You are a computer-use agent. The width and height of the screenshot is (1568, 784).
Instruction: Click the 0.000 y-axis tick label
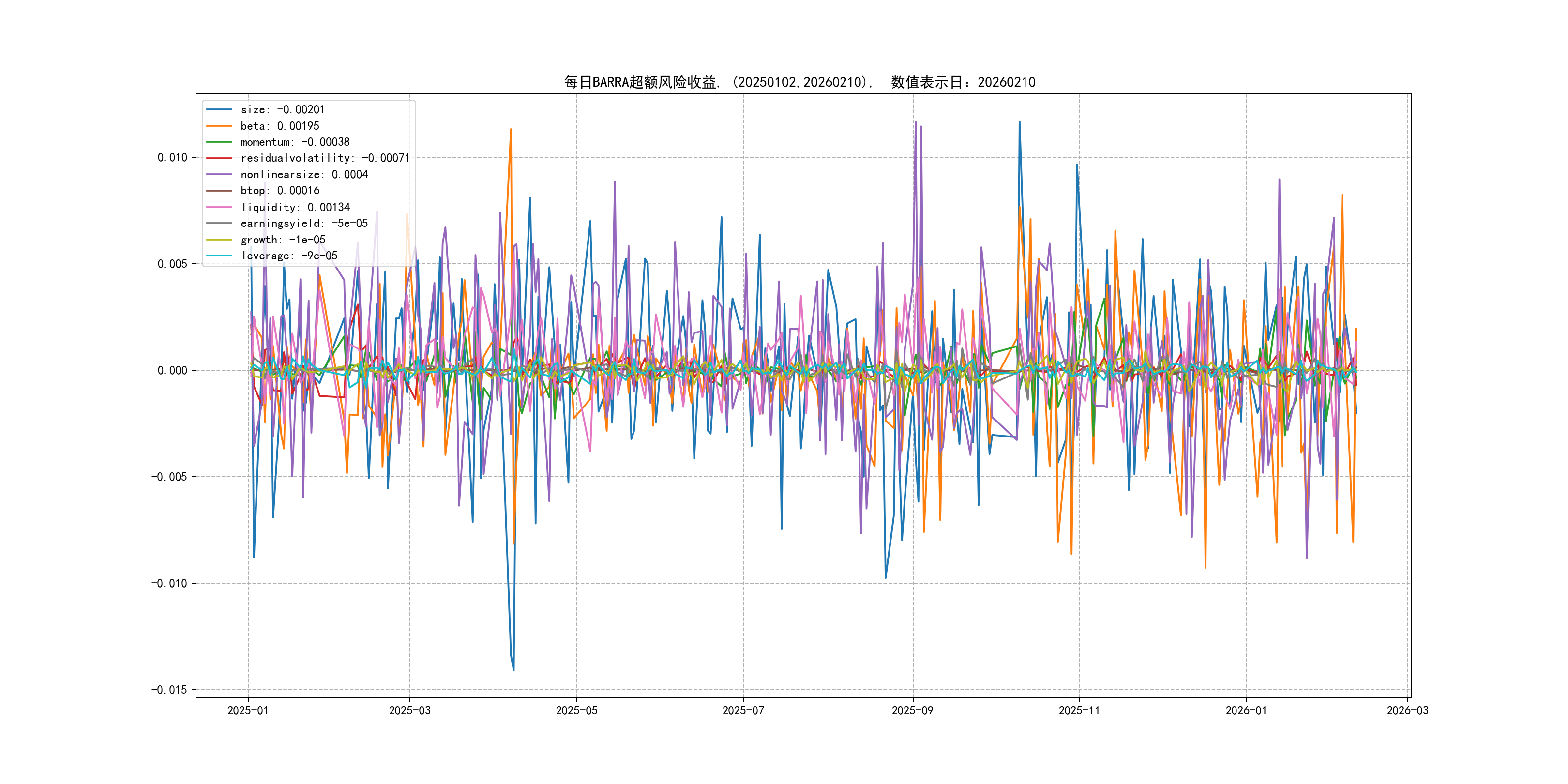(172, 371)
